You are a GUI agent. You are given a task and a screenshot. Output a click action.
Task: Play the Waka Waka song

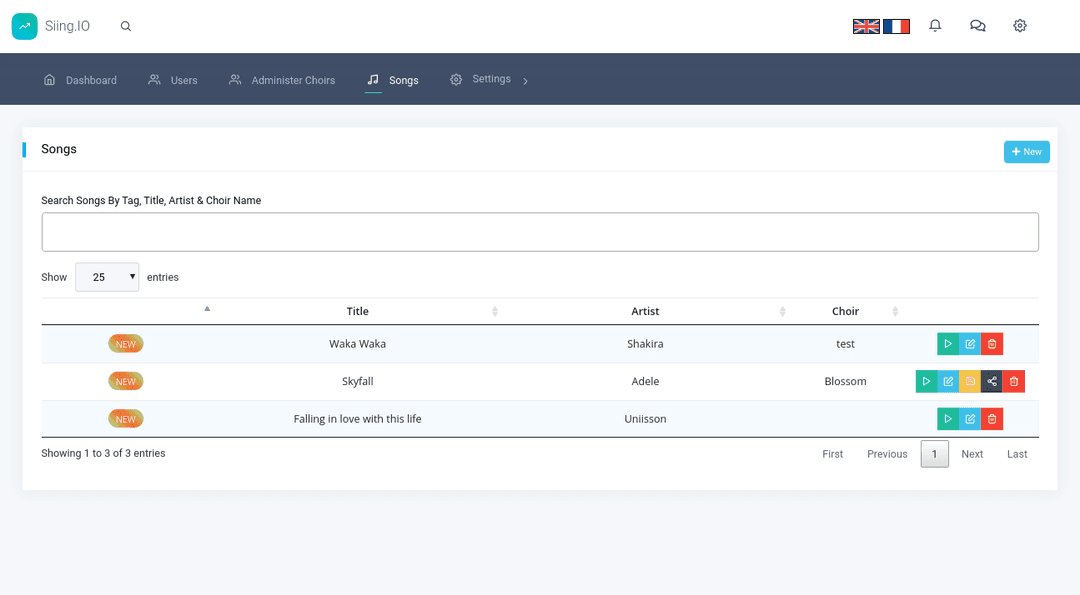click(x=948, y=344)
